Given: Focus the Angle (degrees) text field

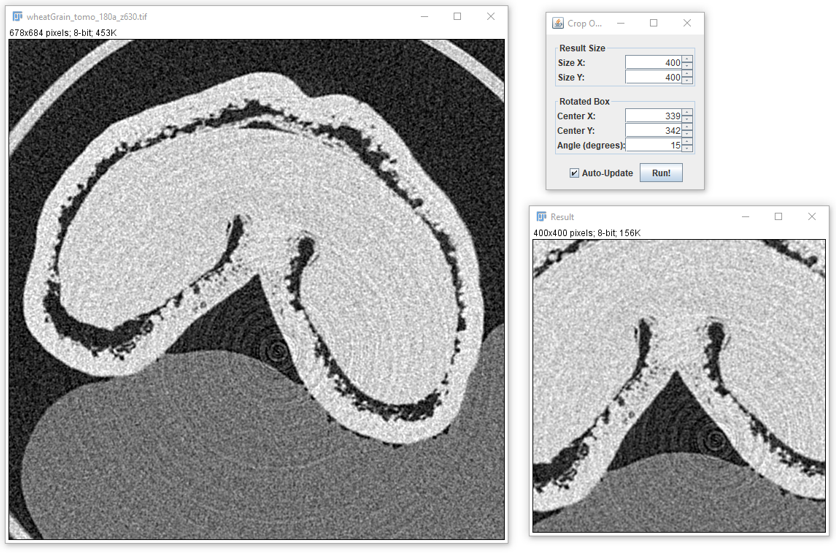Looking at the screenshot, I should click(653, 145).
